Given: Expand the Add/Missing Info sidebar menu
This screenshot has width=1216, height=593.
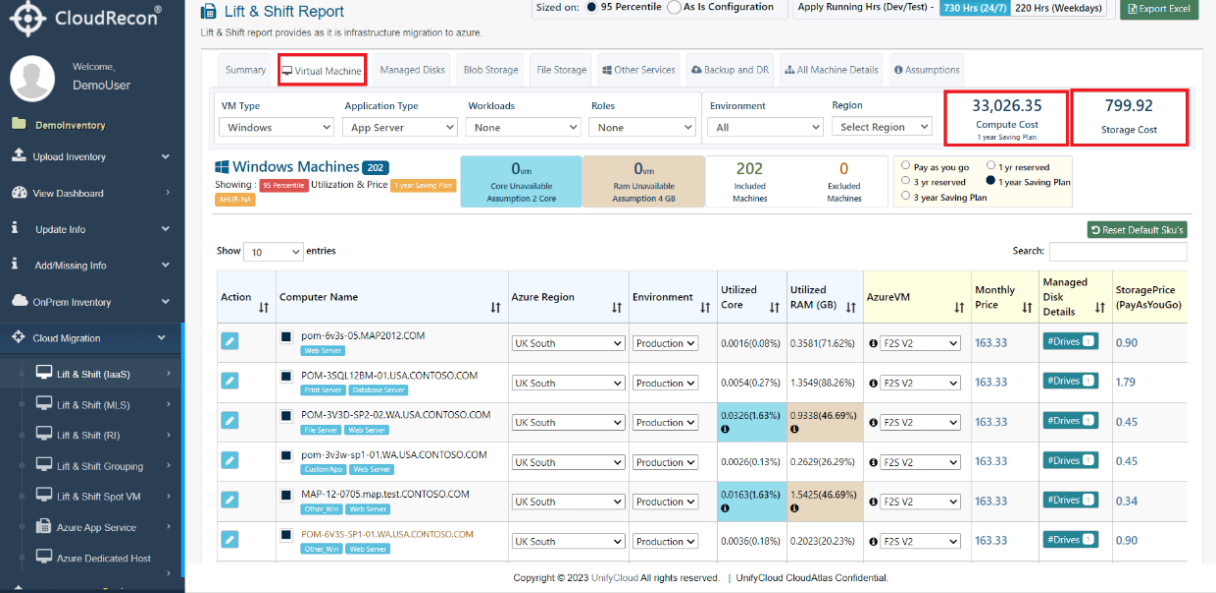Looking at the screenshot, I should pyautogui.click(x=91, y=265).
